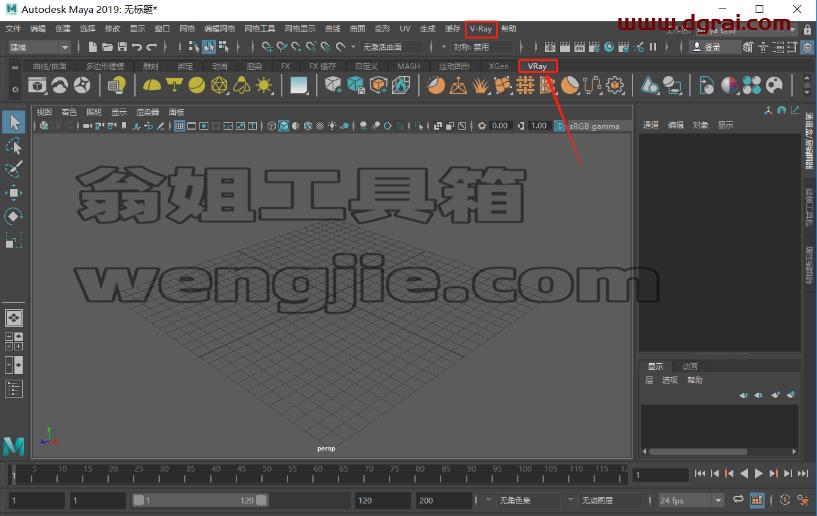Open the sRGB gamma view transform dropdown

[x=594, y=126]
